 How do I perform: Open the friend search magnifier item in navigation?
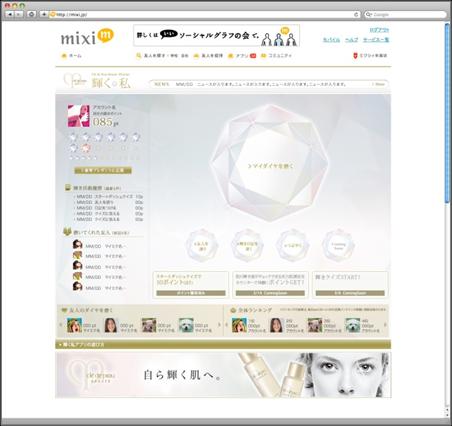[162, 56]
